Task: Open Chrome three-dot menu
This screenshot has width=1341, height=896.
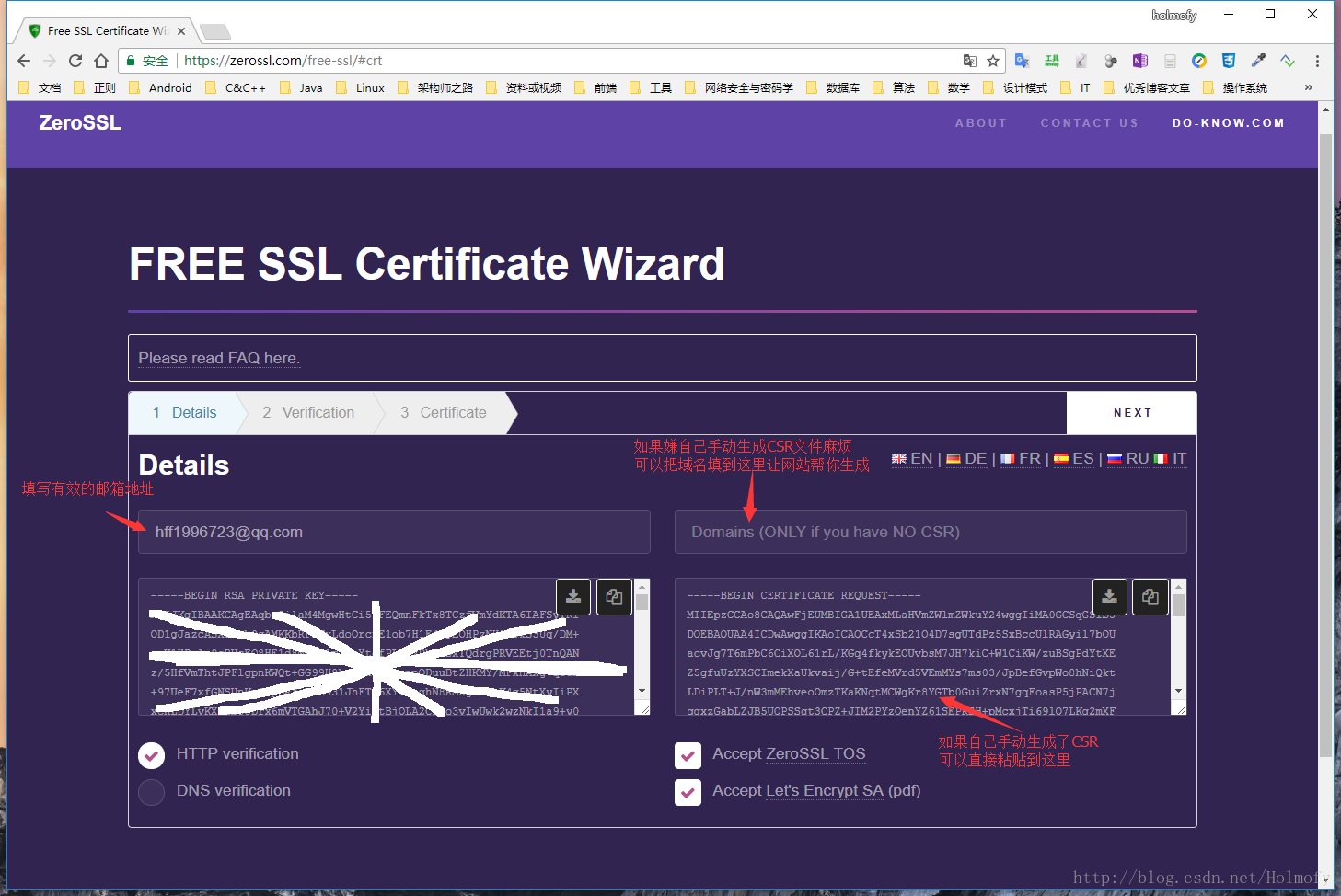Action: coord(1317,61)
